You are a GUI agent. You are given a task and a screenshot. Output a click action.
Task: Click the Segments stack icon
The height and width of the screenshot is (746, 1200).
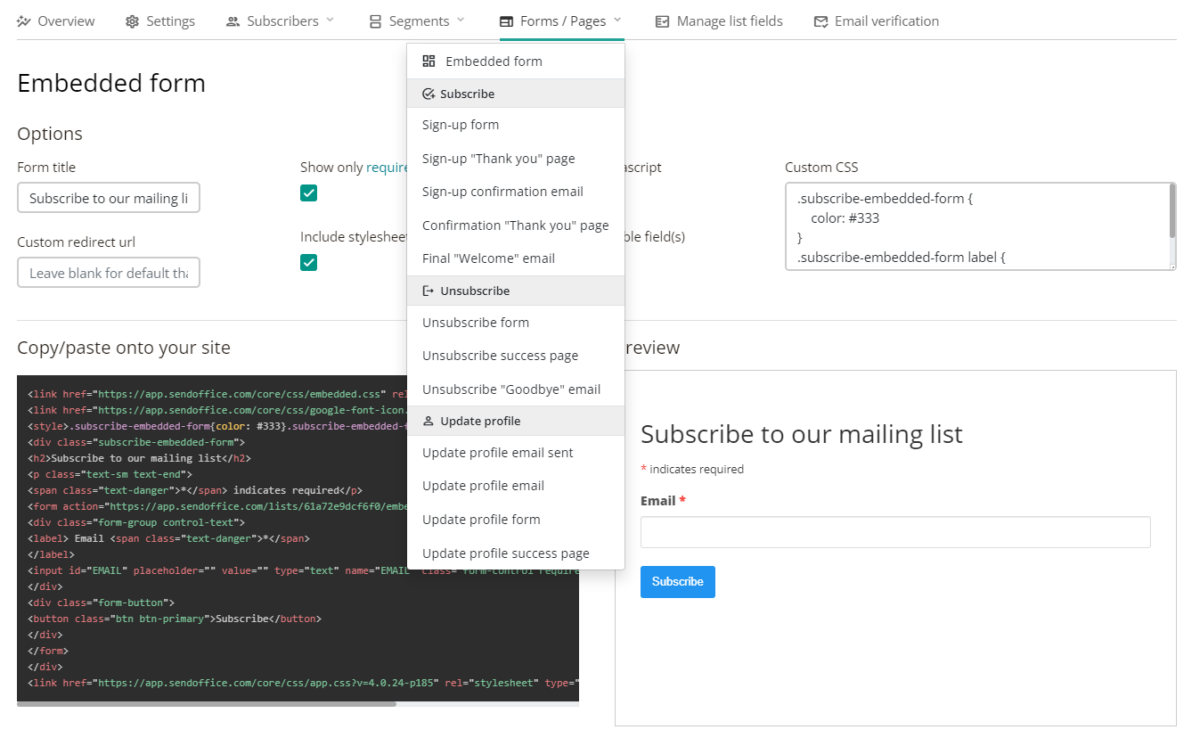point(375,21)
